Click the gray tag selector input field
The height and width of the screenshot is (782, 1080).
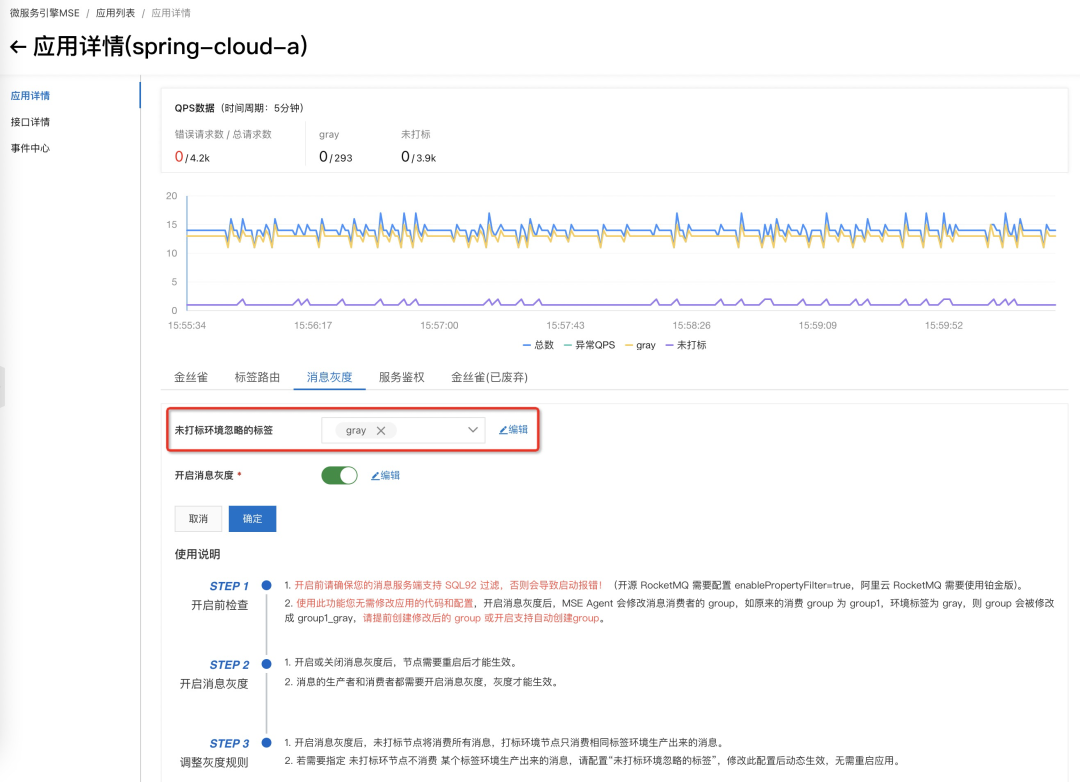[x=403, y=430]
